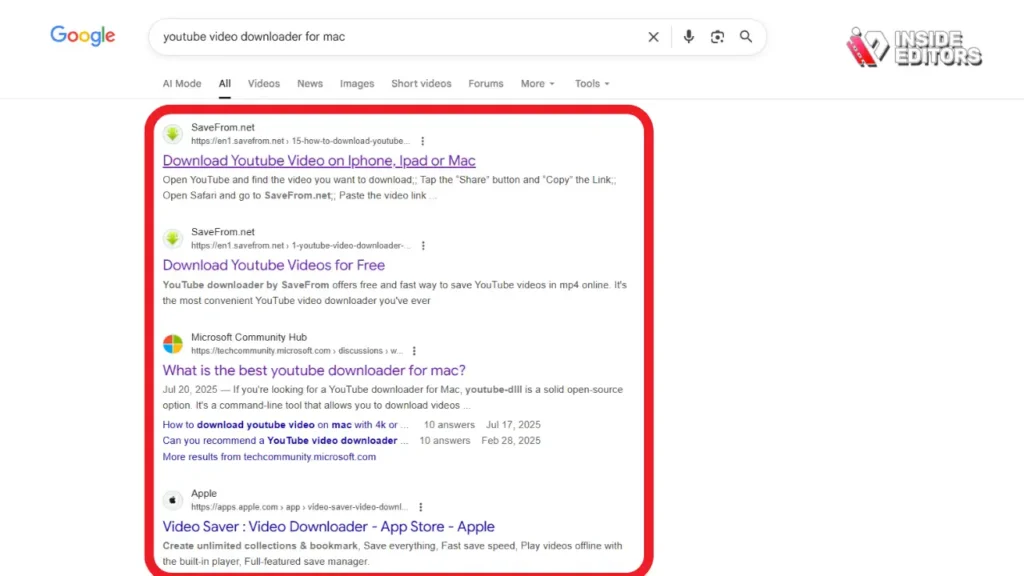Viewport: 1024px width, 576px height.
Task: Open search by image camera icon
Action: point(717,37)
